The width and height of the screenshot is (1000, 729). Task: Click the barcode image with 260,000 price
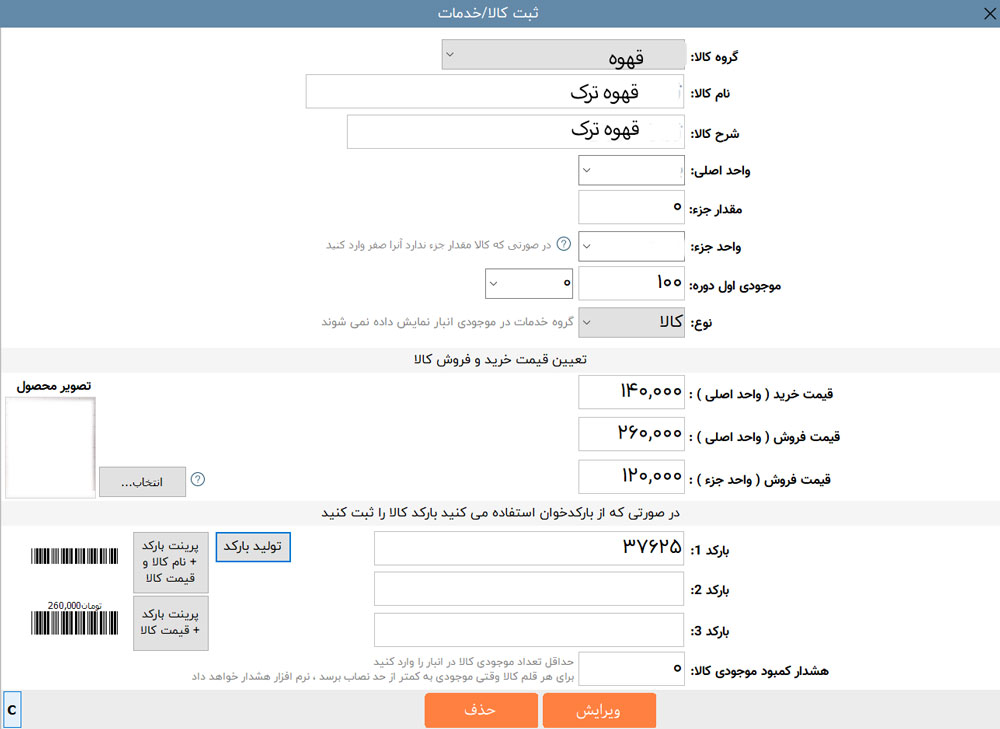75,618
